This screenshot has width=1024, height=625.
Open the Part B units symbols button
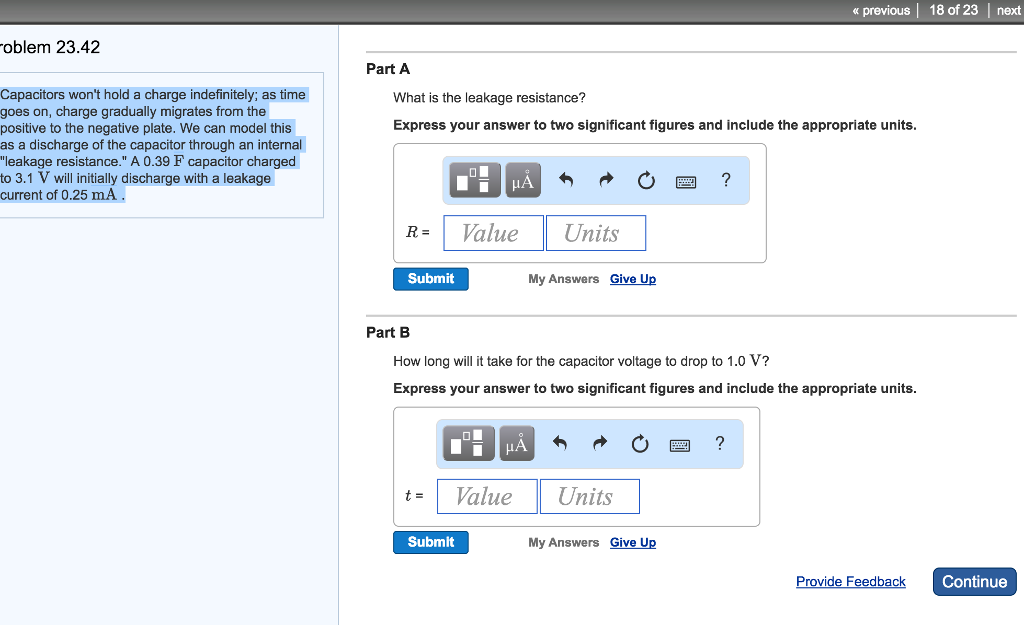click(x=517, y=444)
